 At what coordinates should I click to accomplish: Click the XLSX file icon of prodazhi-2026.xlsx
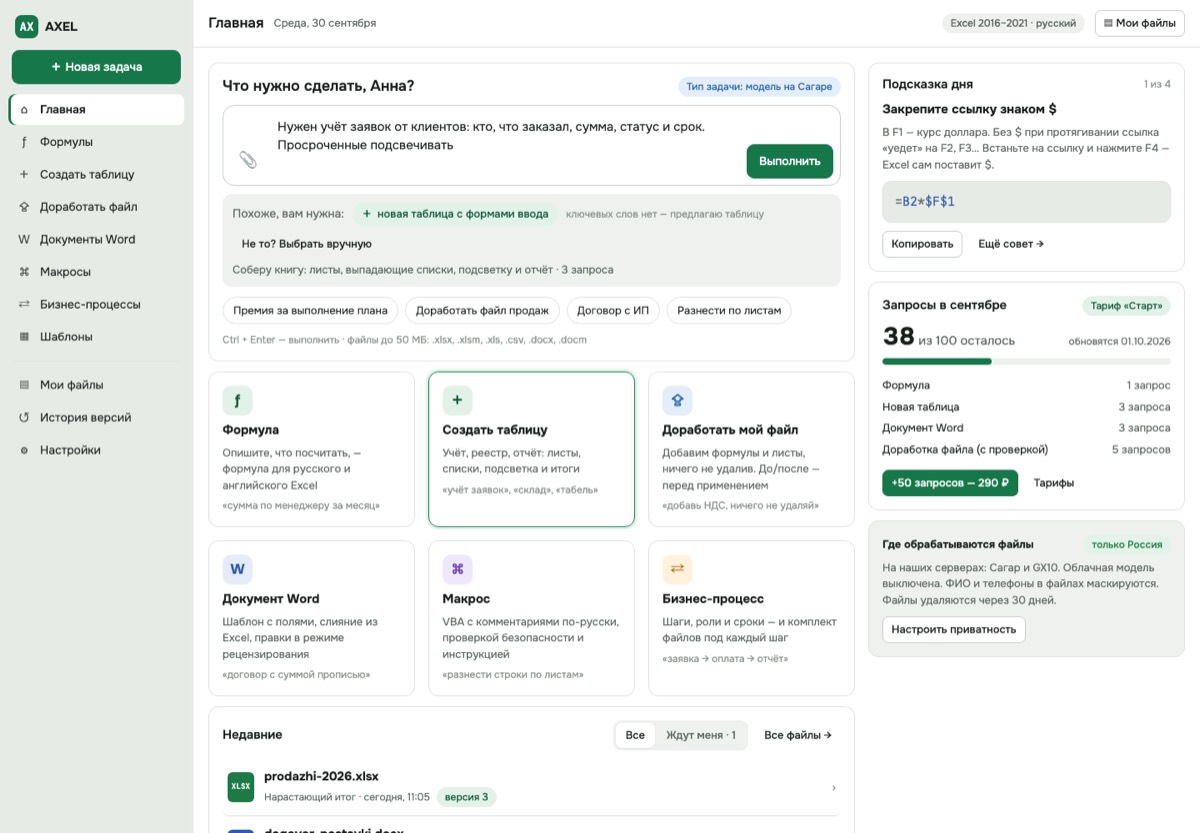click(x=241, y=787)
